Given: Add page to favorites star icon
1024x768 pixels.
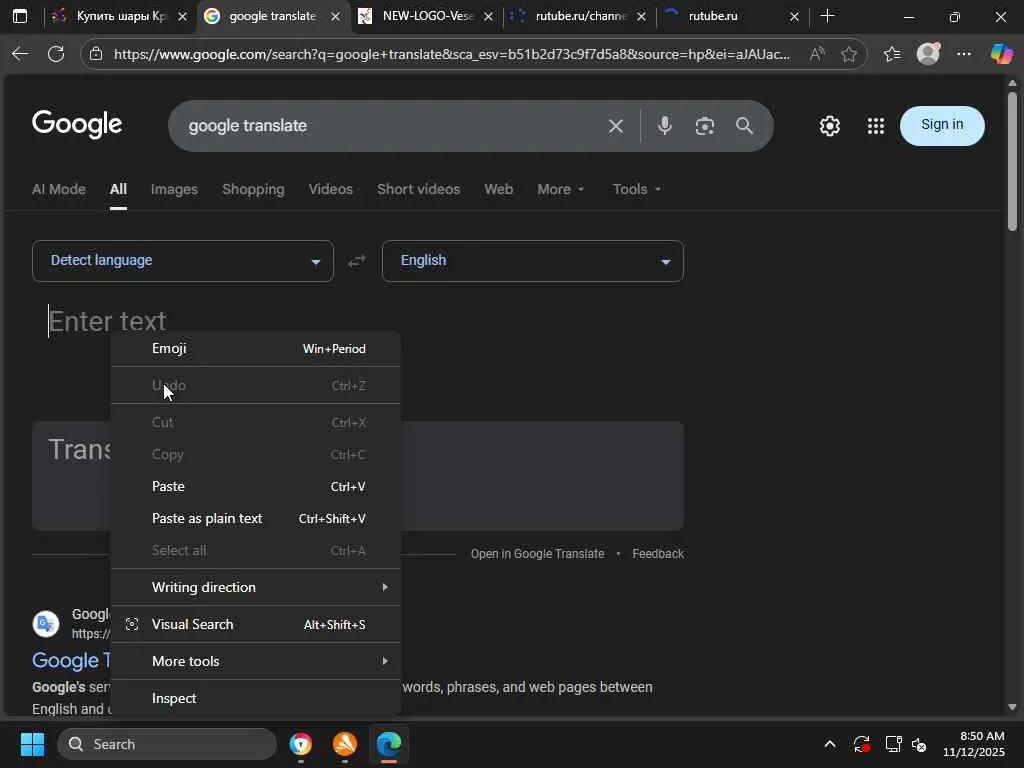Looking at the screenshot, I should pos(849,54).
